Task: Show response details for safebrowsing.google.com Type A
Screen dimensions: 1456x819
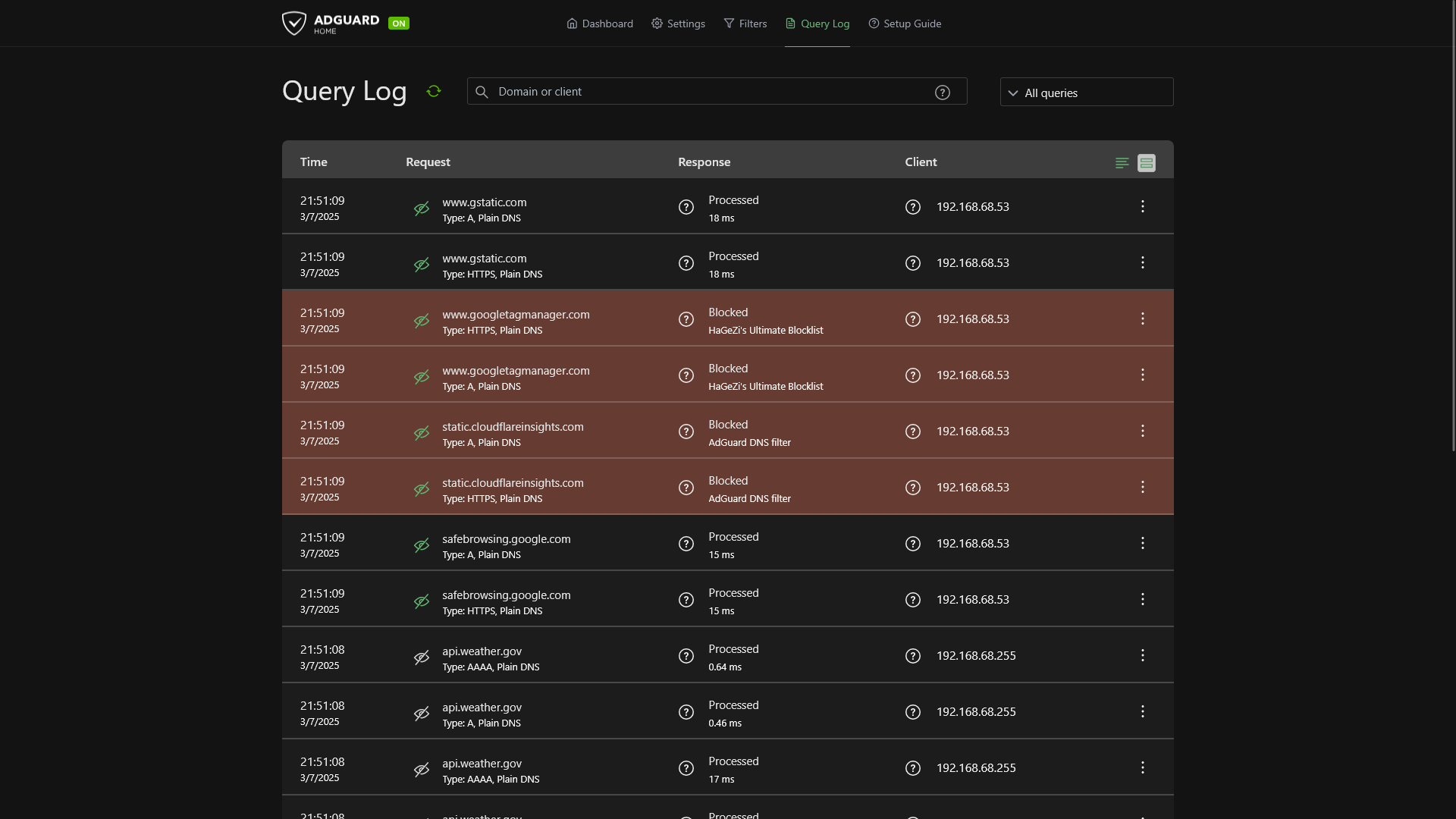Action: 686,544
